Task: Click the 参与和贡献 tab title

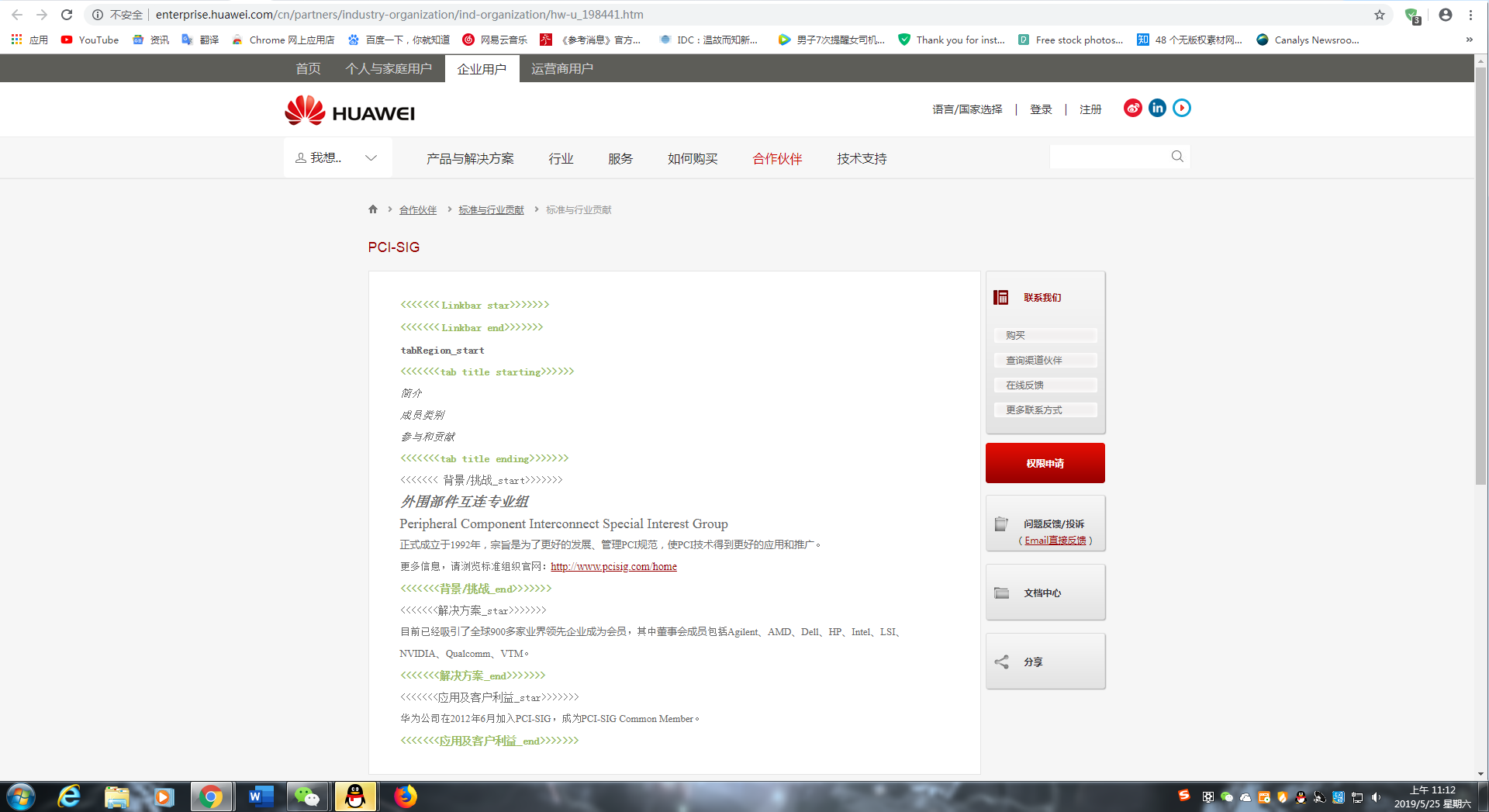Action: point(428,437)
